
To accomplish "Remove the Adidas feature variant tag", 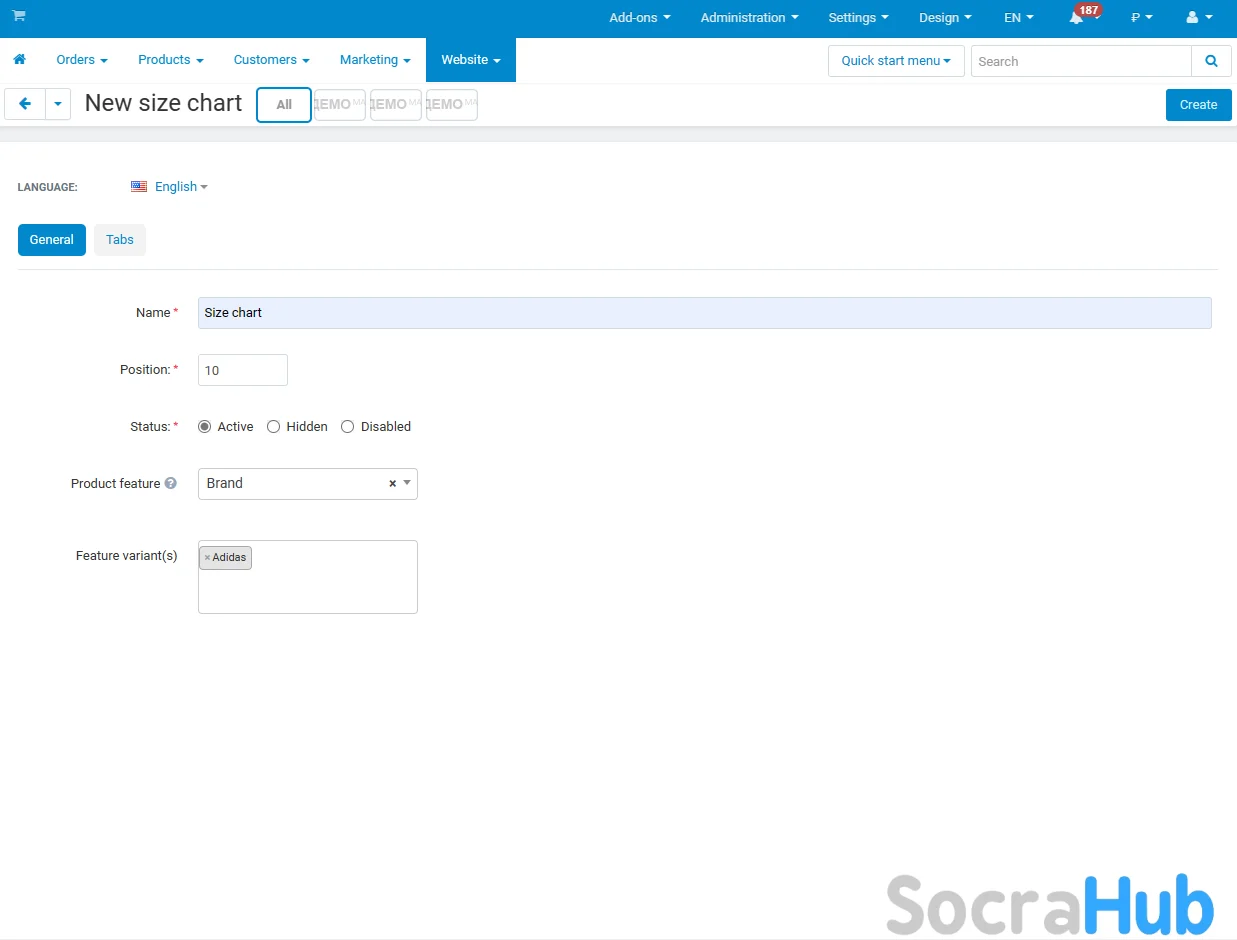I will [x=207, y=558].
